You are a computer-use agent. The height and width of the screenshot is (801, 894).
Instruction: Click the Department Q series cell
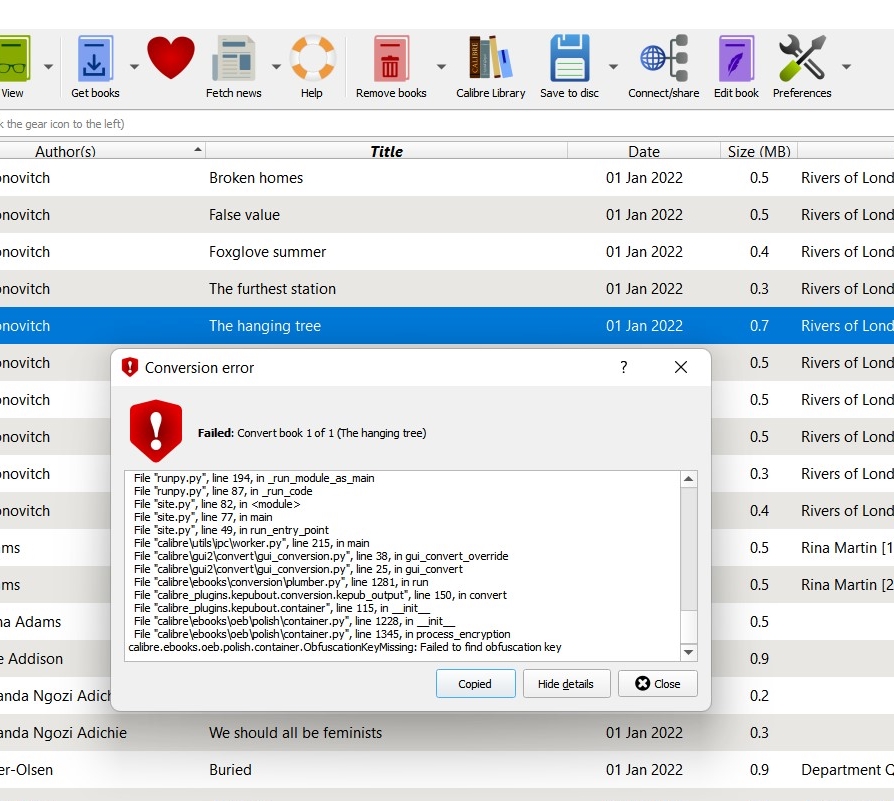(847, 770)
